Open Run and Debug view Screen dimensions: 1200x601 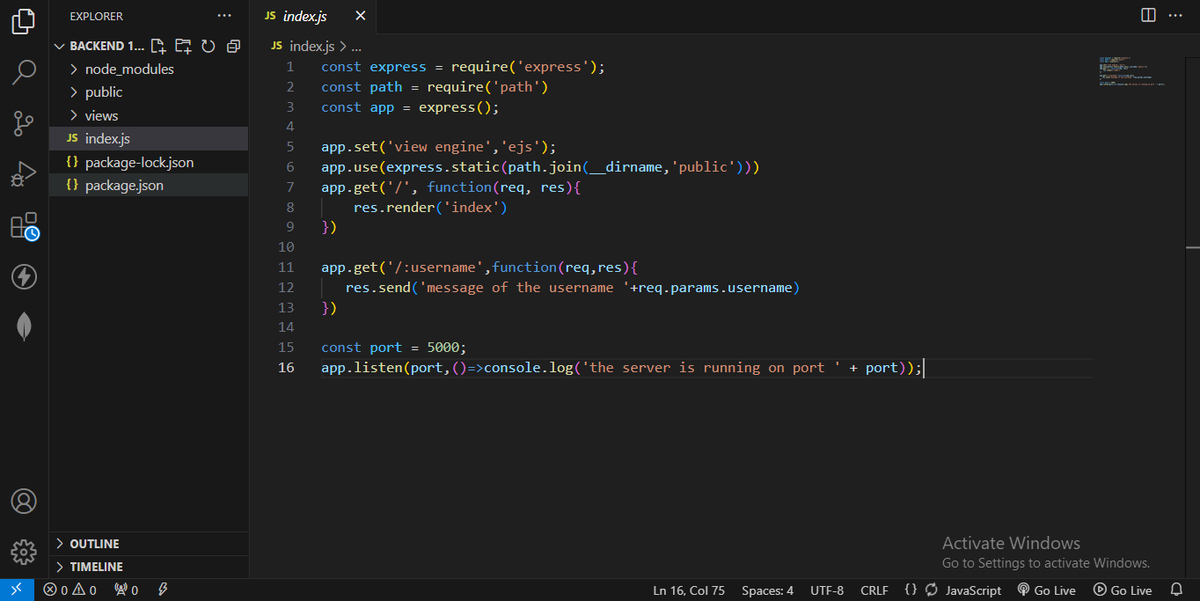tap(24, 175)
